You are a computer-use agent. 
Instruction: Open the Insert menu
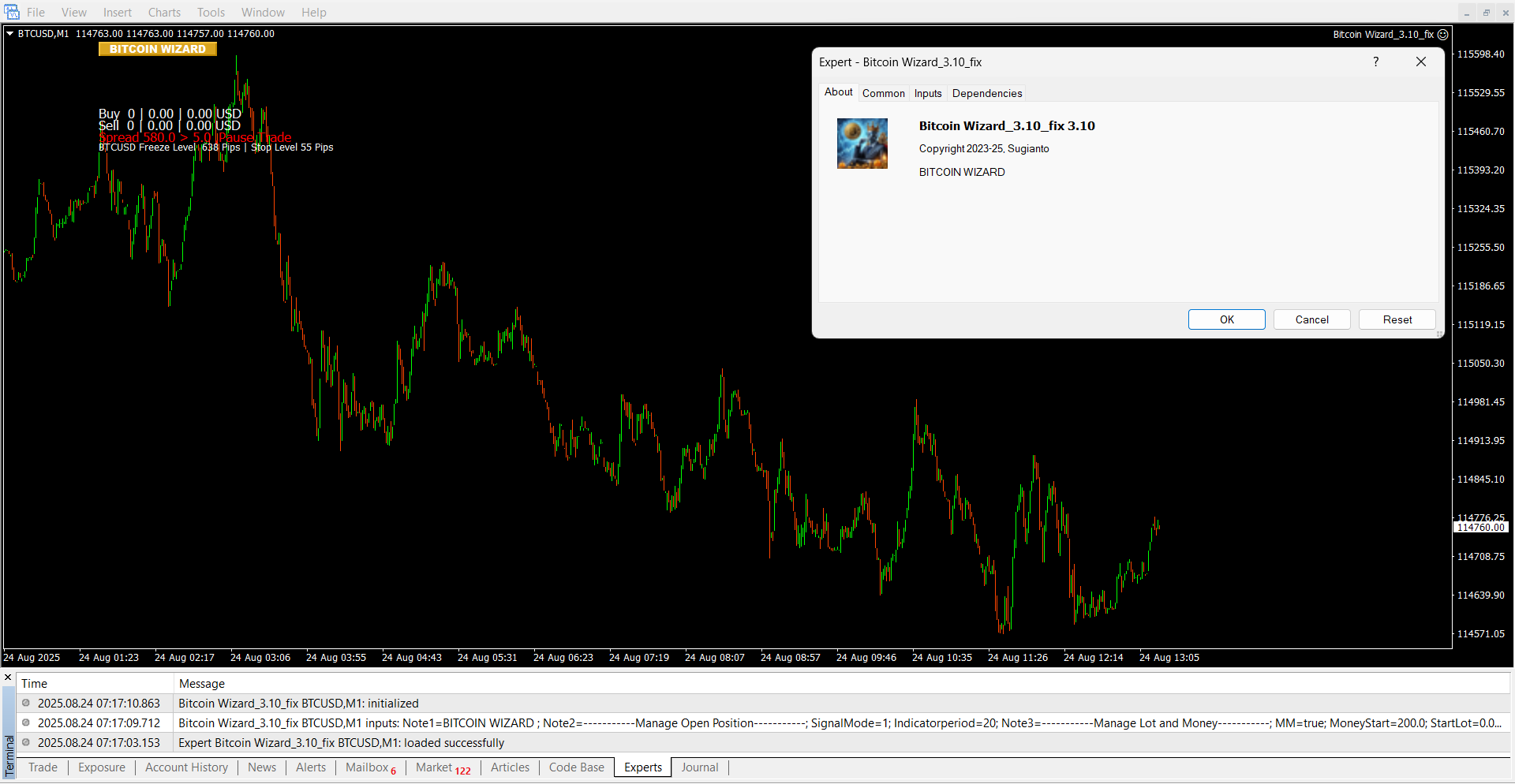click(x=118, y=13)
